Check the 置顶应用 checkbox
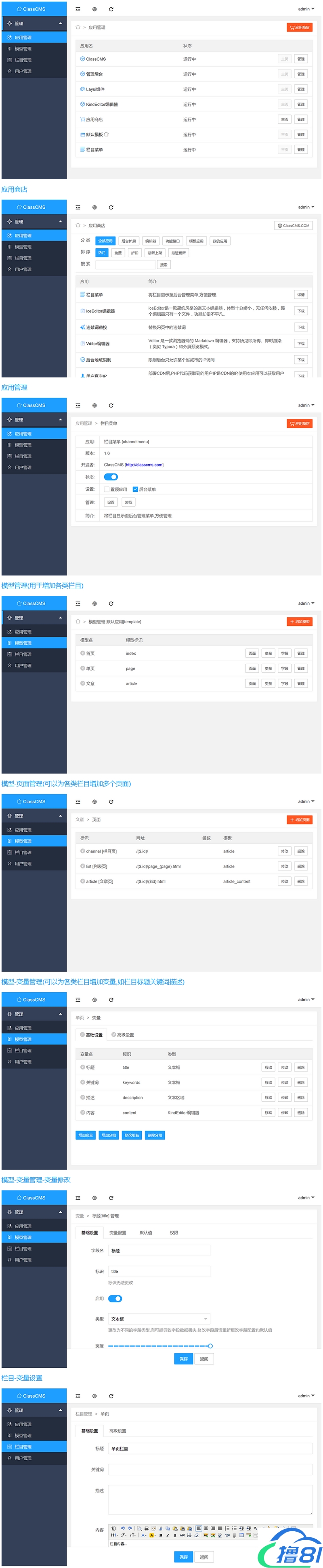The height and width of the screenshot is (1568, 323). click(x=107, y=489)
